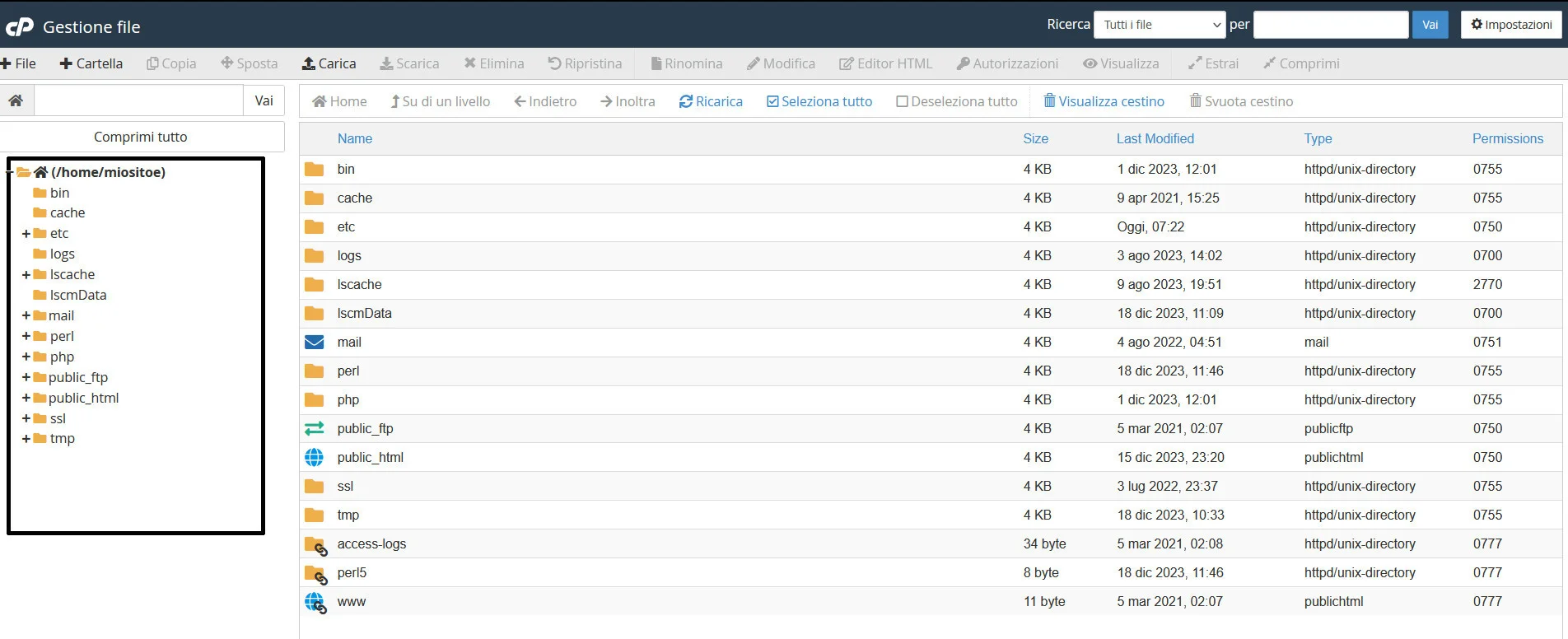Click Su di un livello

coord(440,101)
